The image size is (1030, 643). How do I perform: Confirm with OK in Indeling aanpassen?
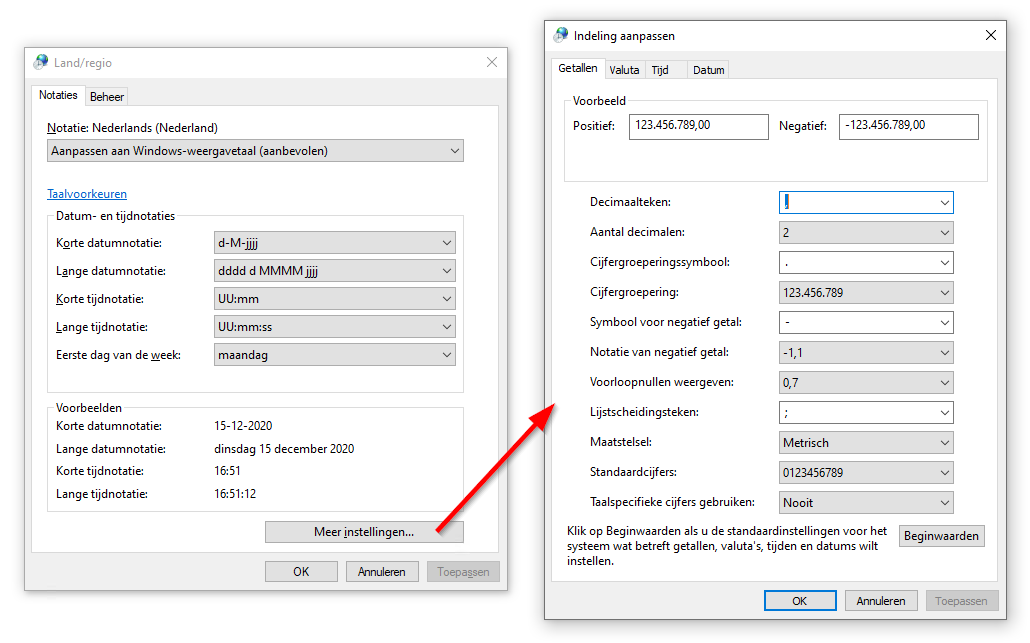[799, 601]
